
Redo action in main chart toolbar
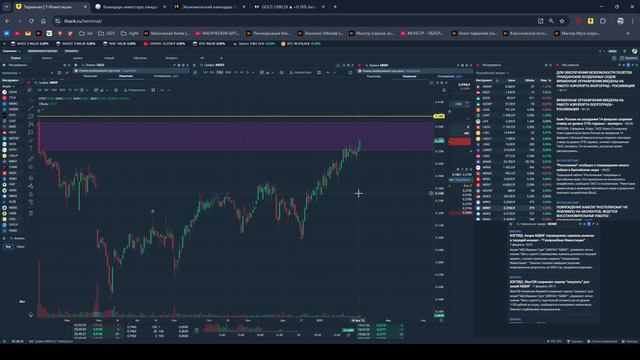[x=169, y=90]
